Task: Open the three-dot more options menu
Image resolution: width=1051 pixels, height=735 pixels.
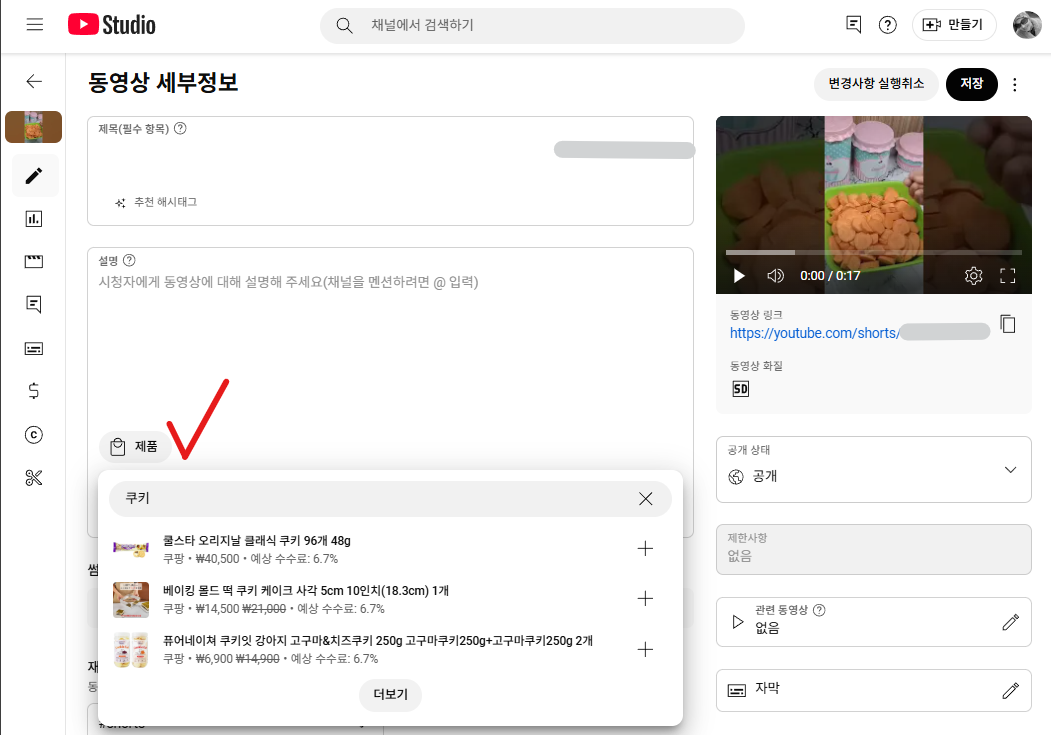Action: click(x=1015, y=84)
